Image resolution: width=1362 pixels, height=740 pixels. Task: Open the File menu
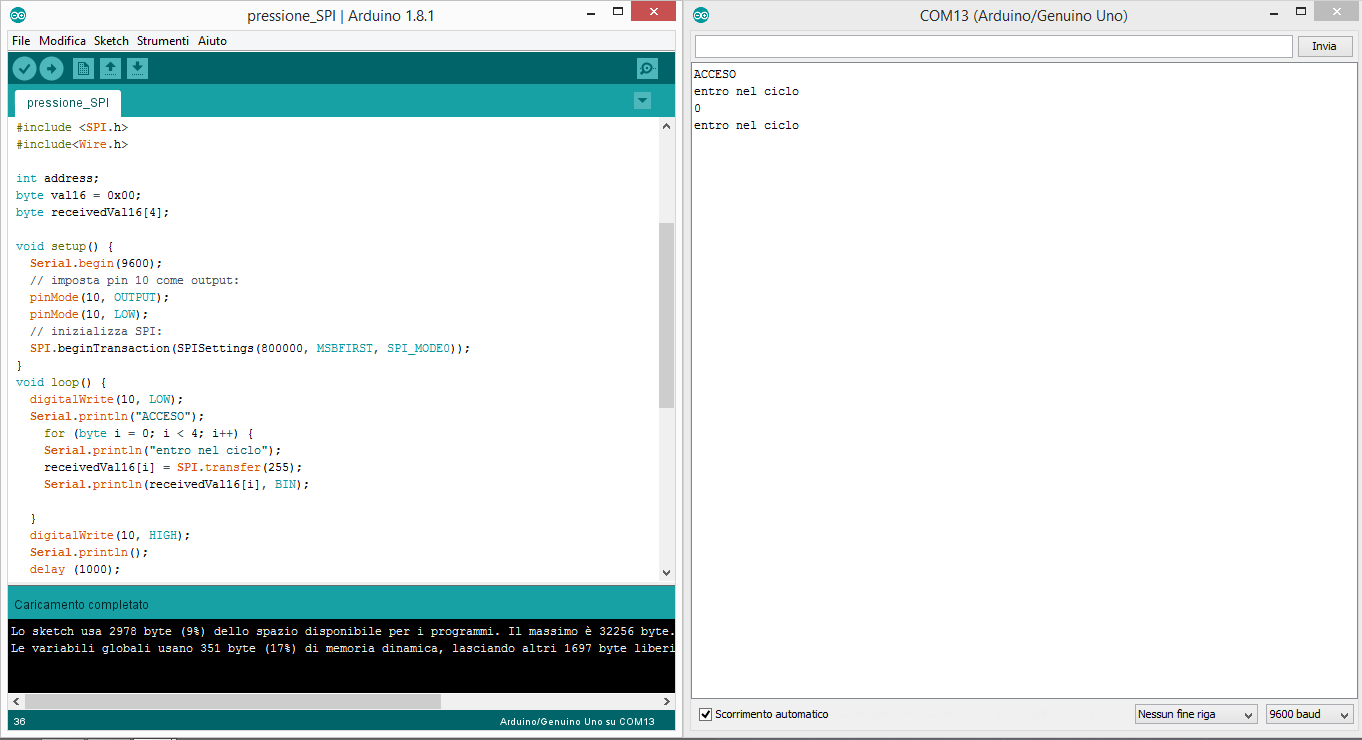[21, 41]
